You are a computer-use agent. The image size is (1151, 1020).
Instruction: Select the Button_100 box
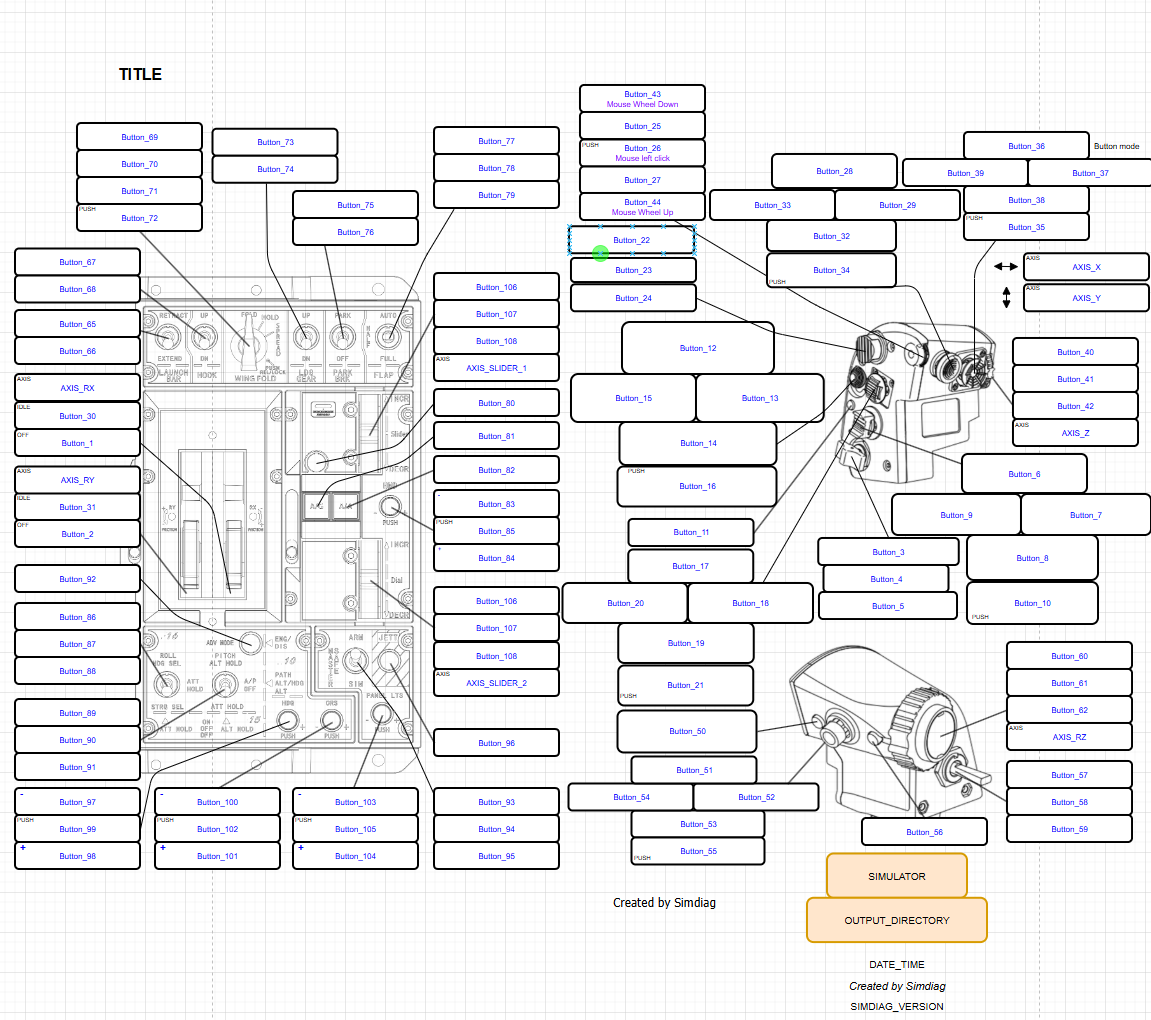pos(217,802)
